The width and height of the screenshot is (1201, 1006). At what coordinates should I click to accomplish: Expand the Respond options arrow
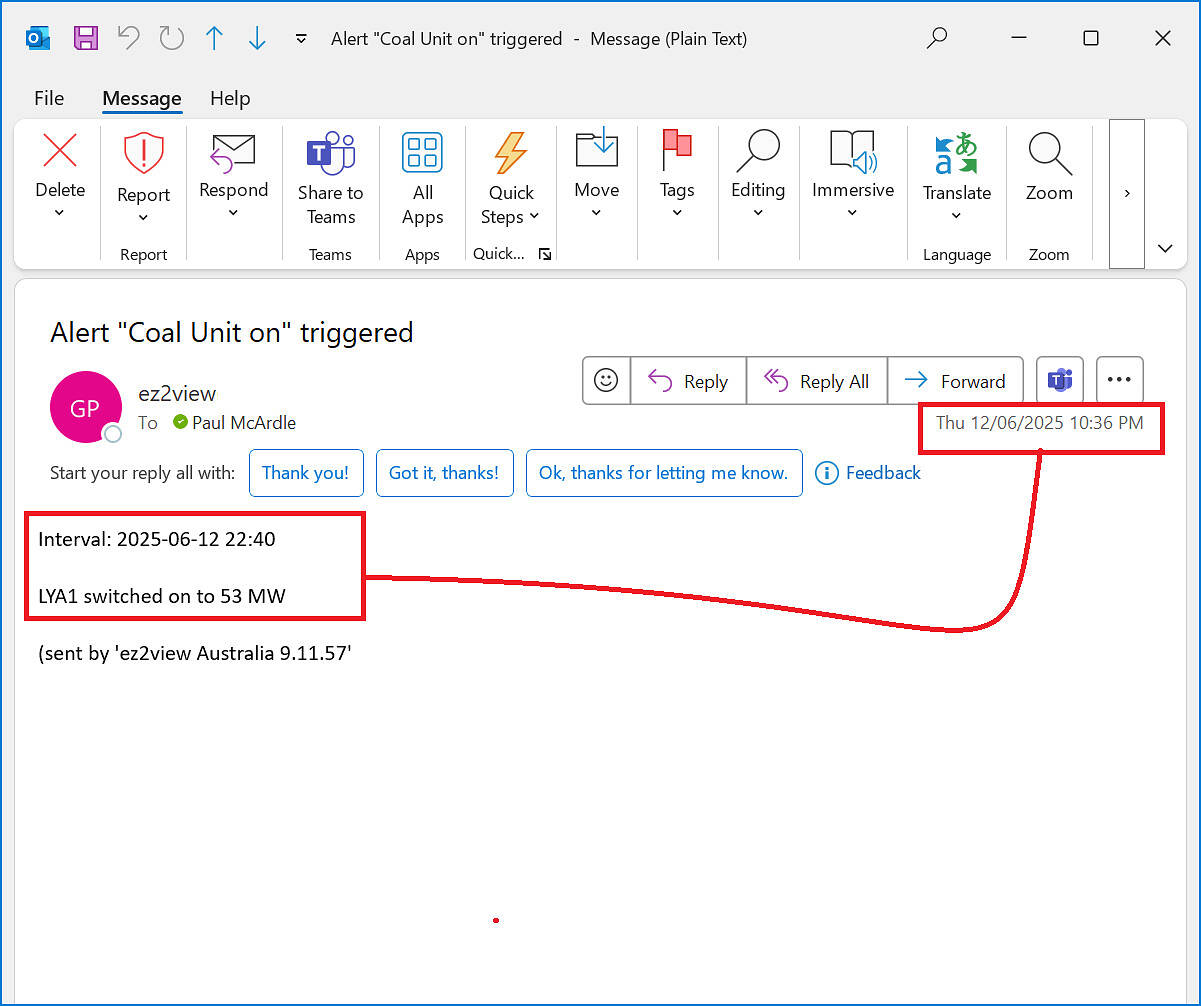[233, 213]
